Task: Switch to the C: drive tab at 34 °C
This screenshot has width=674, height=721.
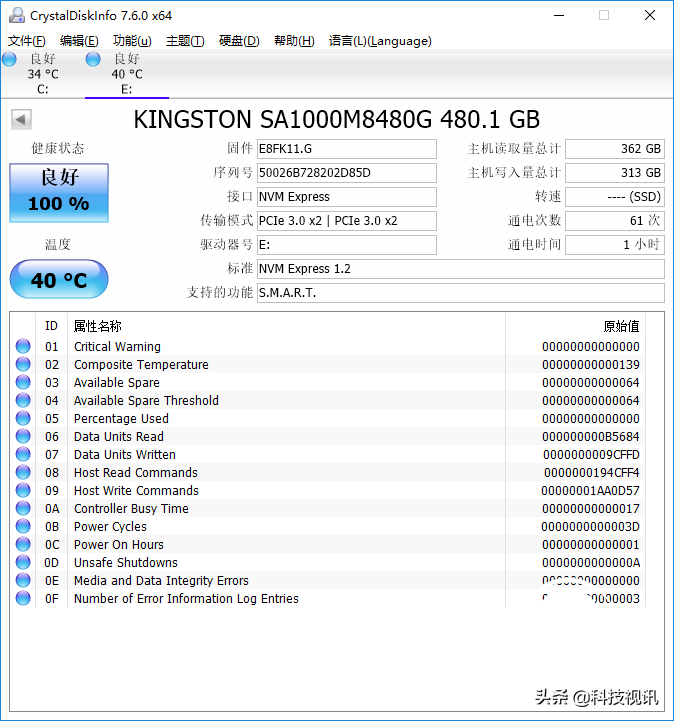Action: 42,74
